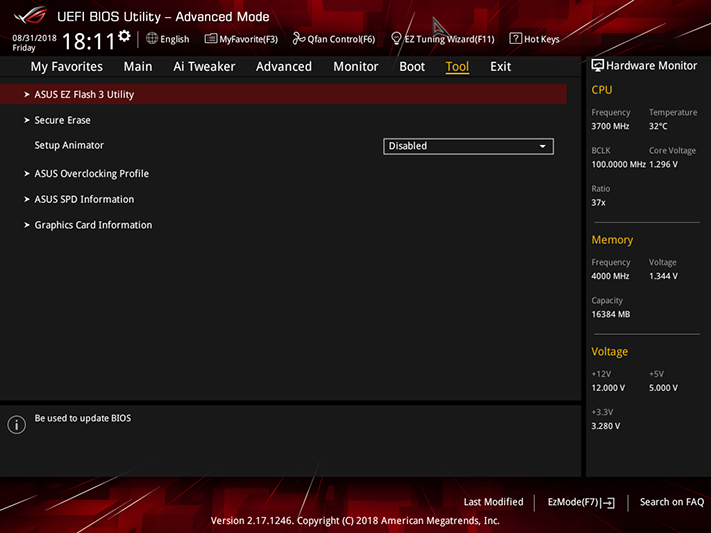Click the globe language icon
Image resolution: width=711 pixels, height=533 pixels.
click(x=152, y=39)
